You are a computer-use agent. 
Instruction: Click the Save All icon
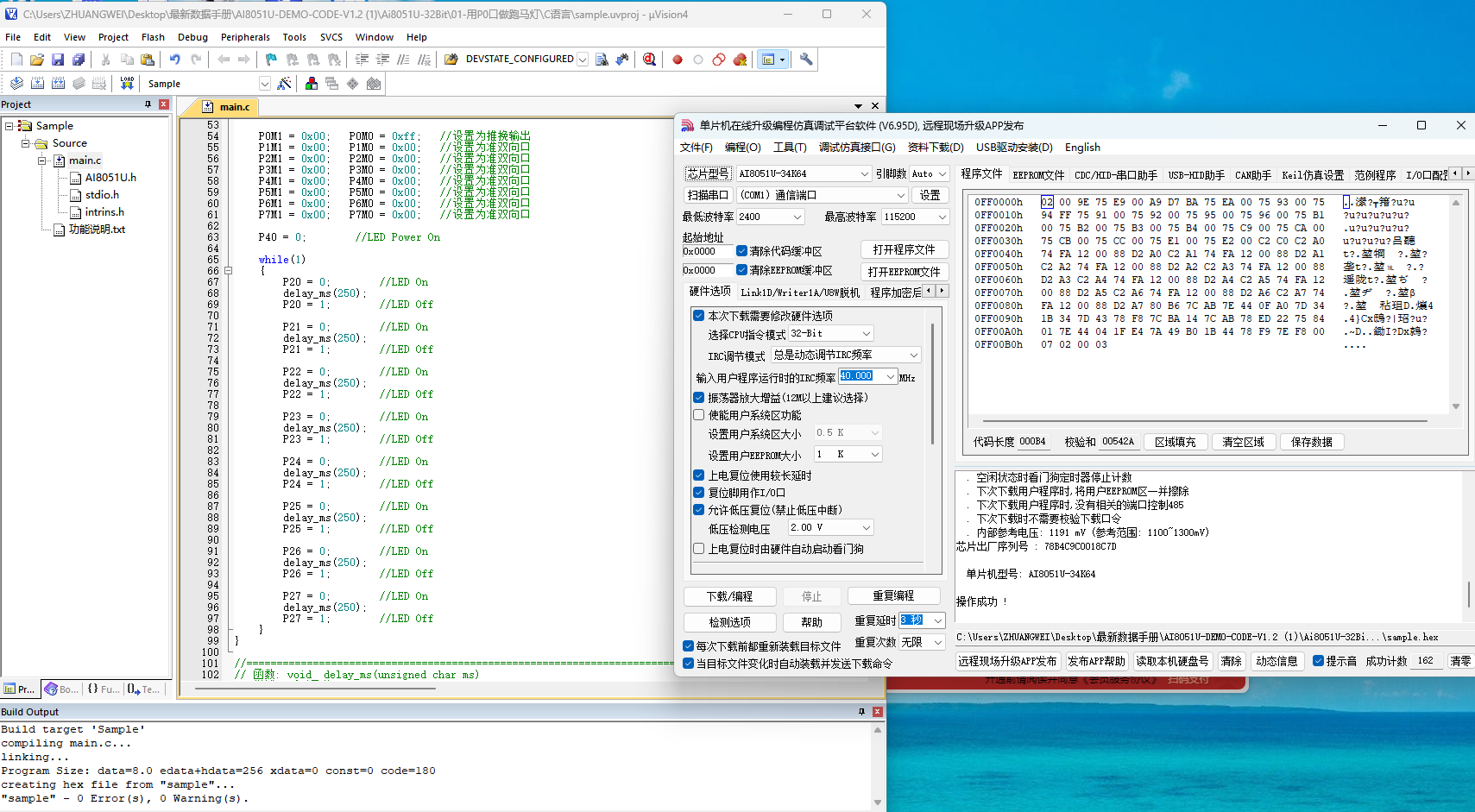(x=79, y=60)
